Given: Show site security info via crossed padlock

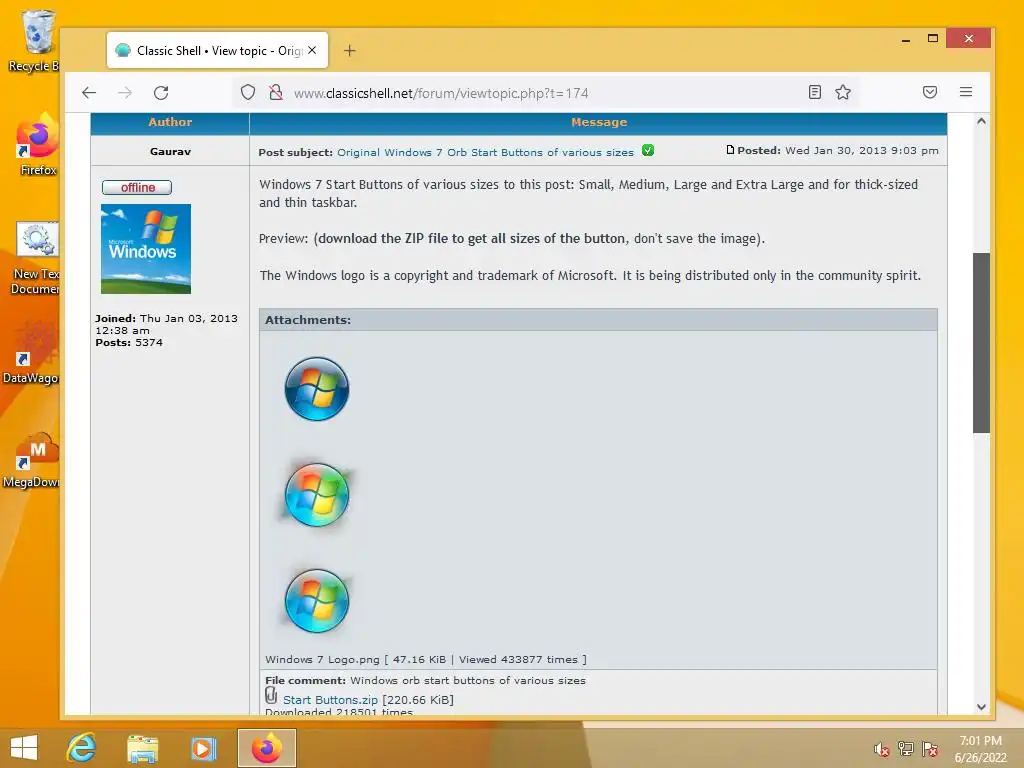Looking at the screenshot, I should click(x=276, y=93).
